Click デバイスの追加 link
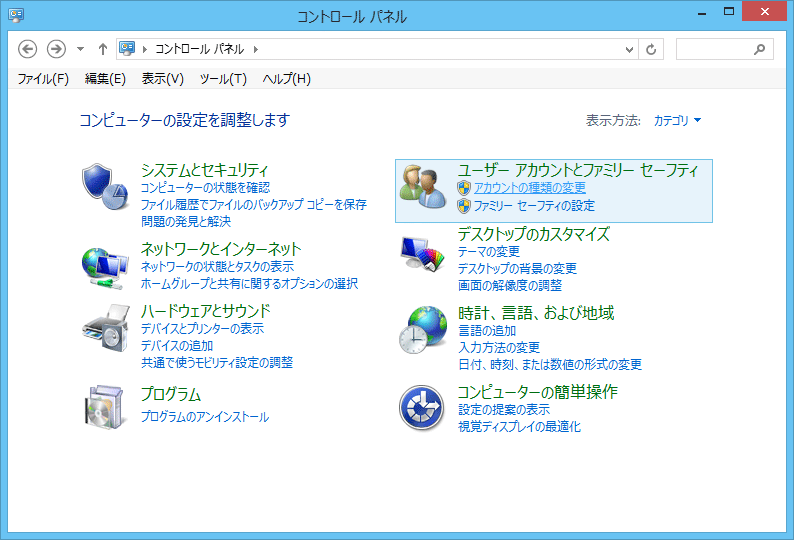 177,345
